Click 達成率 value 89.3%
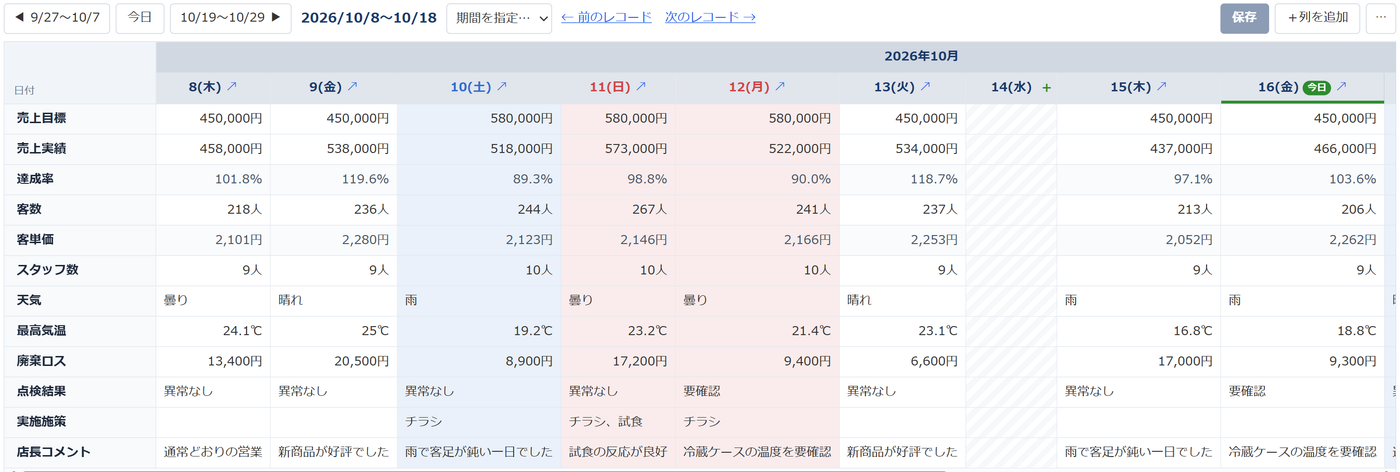 pyautogui.click(x=479, y=179)
